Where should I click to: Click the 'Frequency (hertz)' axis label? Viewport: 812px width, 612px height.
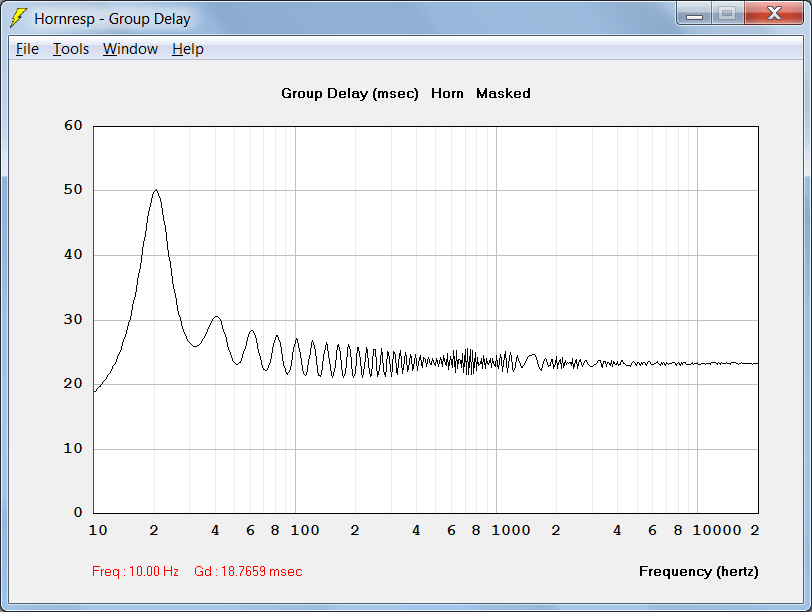click(699, 571)
